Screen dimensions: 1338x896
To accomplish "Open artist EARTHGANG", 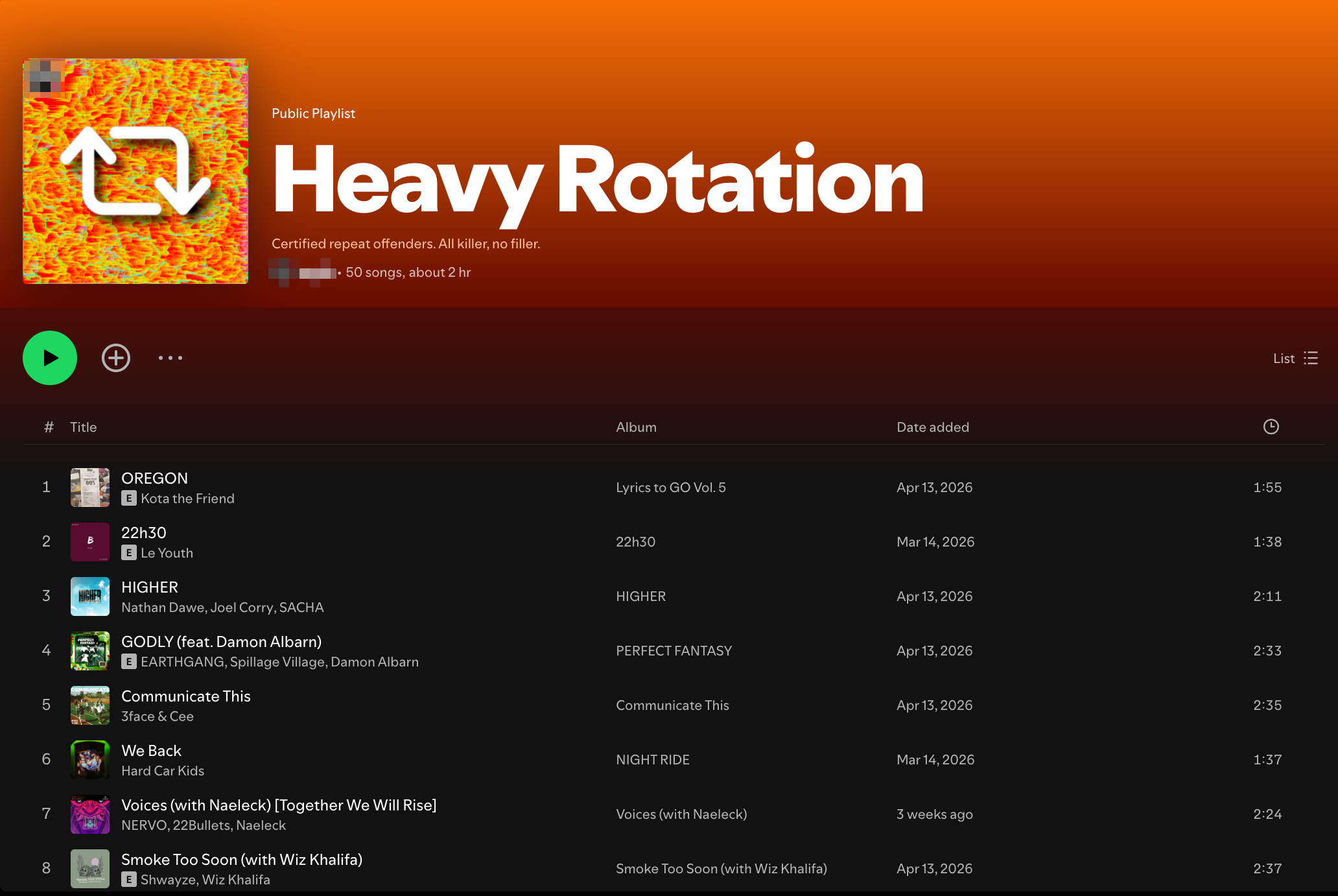I will (183, 662).
